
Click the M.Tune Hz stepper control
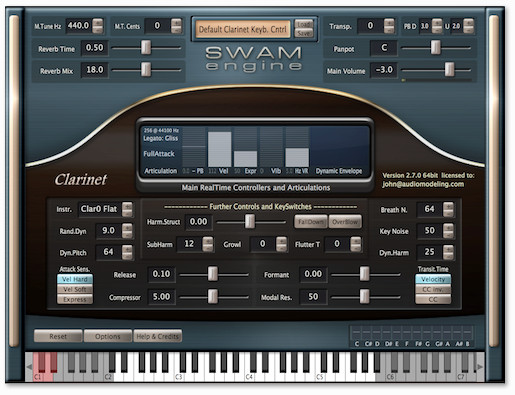98,26
